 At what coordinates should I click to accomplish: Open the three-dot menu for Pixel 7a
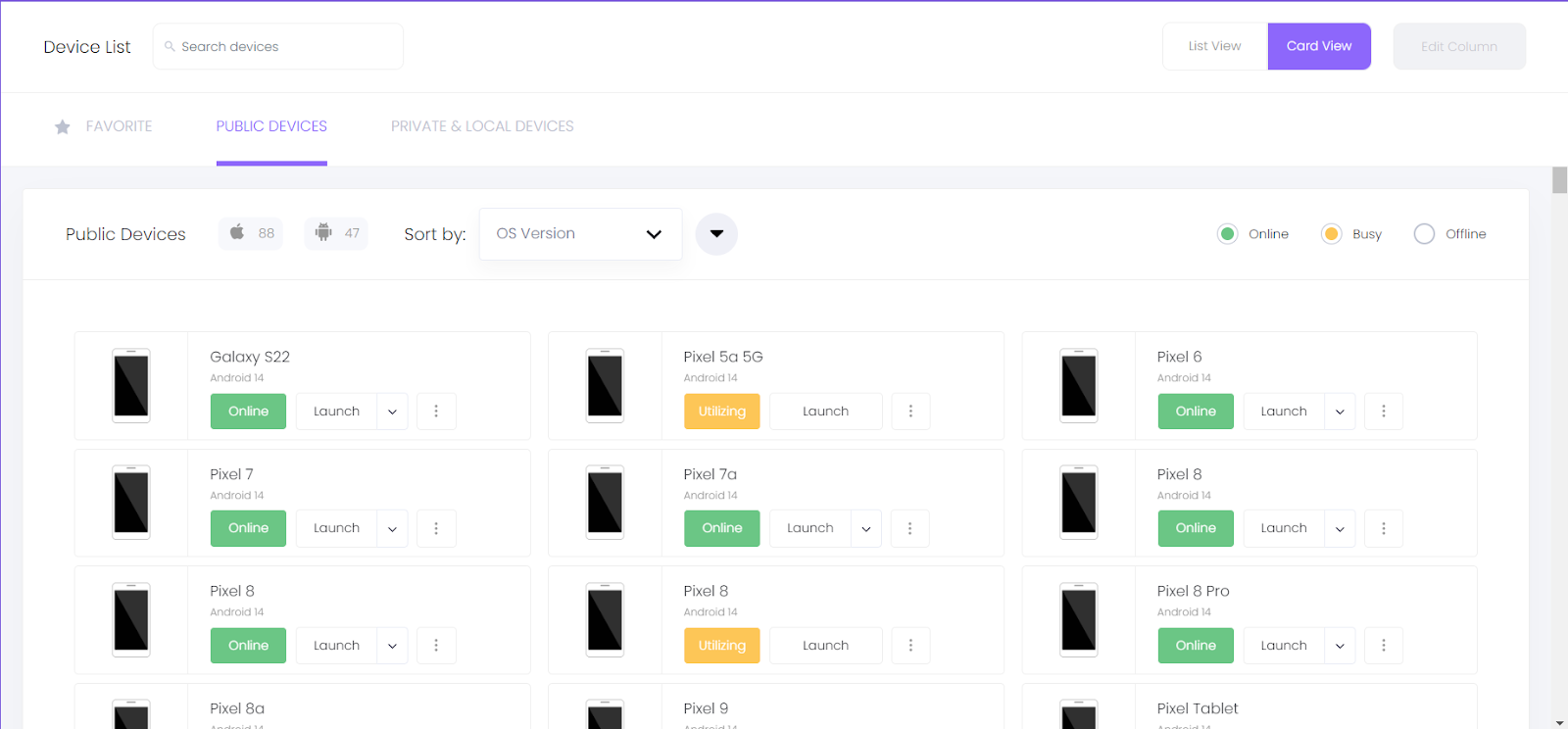pos(909,528)
